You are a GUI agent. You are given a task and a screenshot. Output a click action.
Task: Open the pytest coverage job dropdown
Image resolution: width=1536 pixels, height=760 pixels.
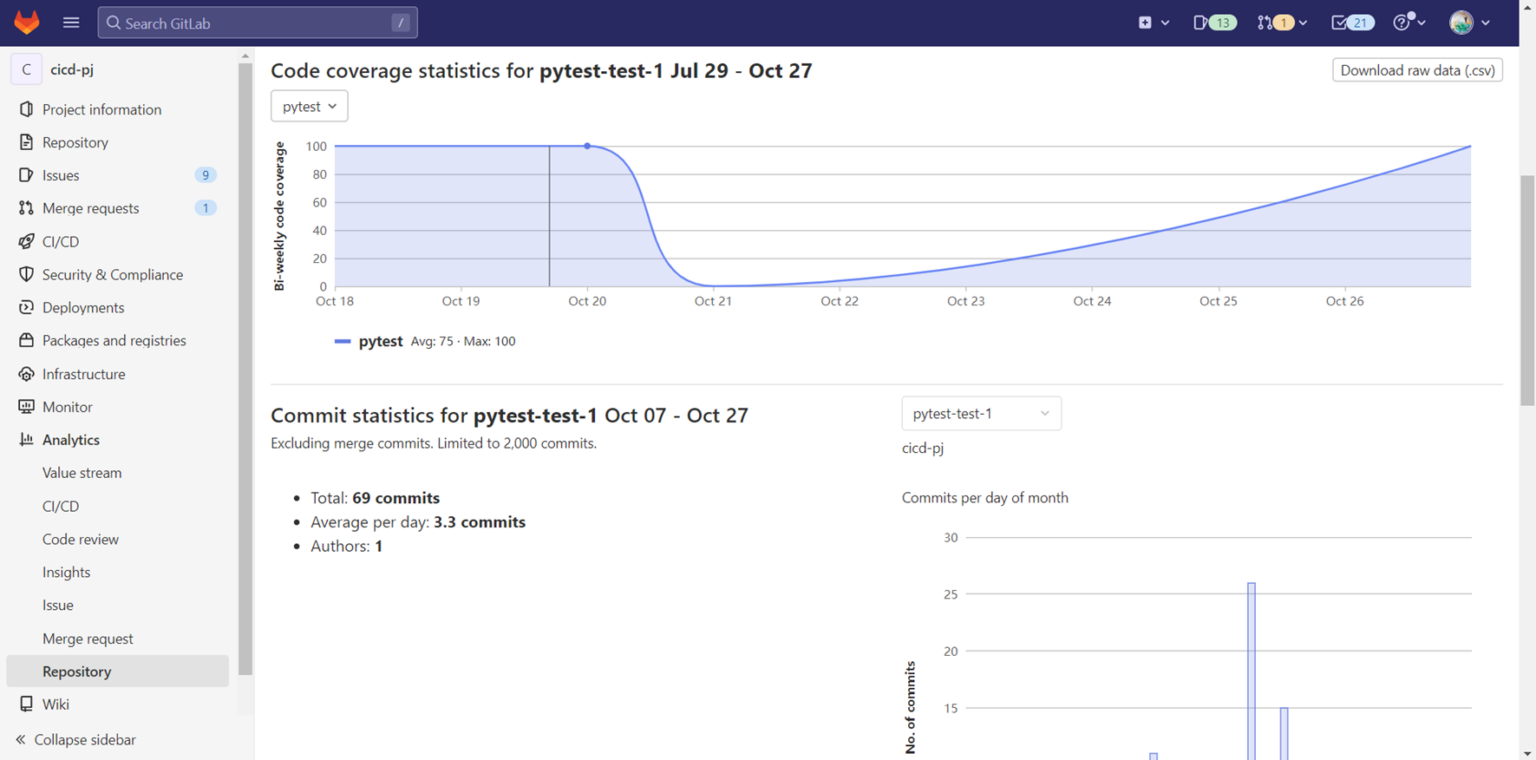coord(309,105)
